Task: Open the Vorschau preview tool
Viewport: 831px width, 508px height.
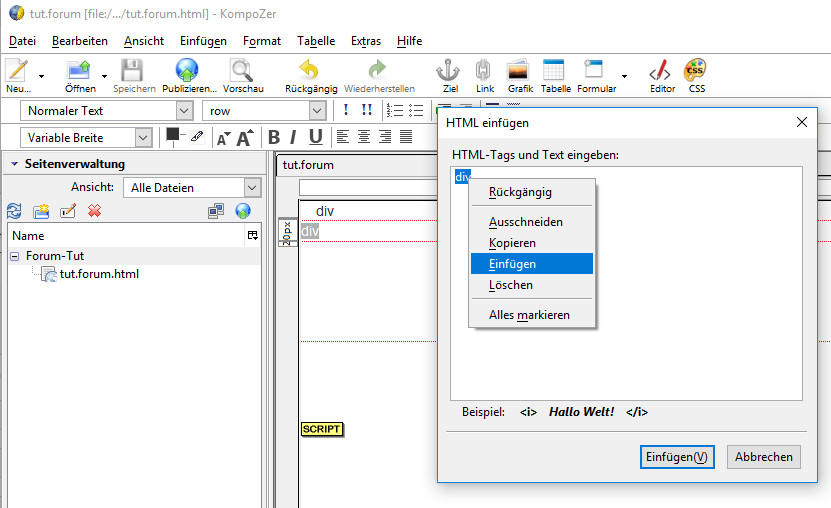Action: 241,71
